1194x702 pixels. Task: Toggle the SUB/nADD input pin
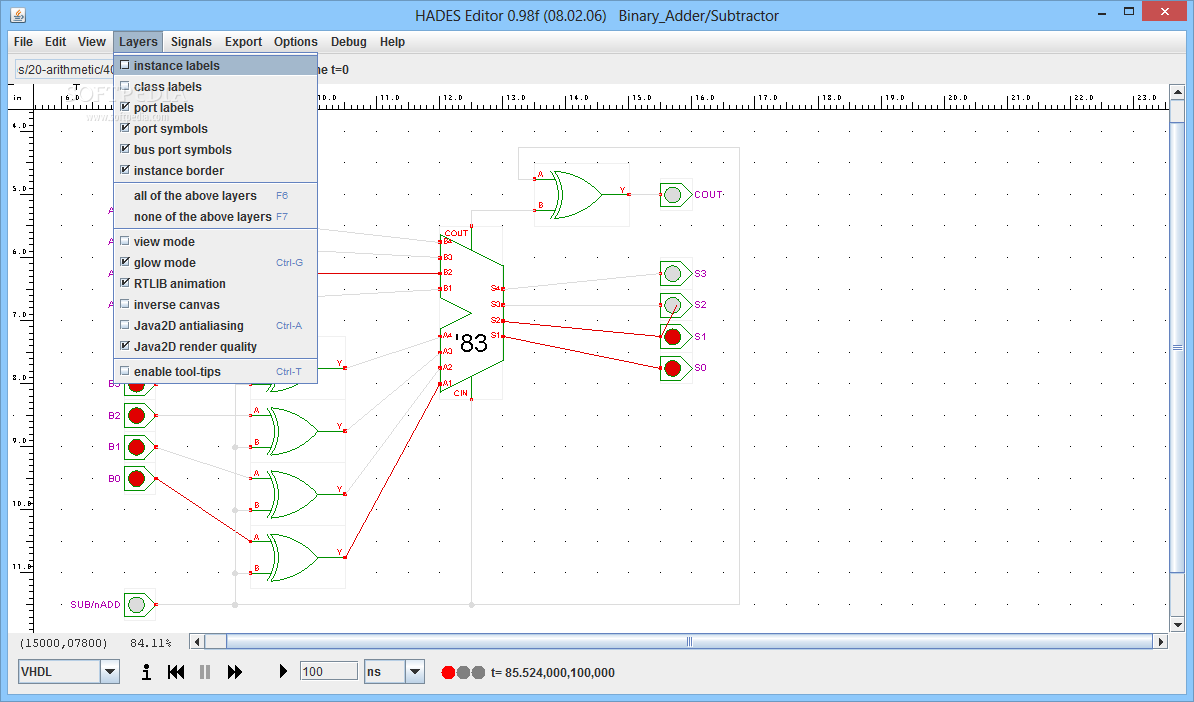pyautogui.click(x=140, y=605)
